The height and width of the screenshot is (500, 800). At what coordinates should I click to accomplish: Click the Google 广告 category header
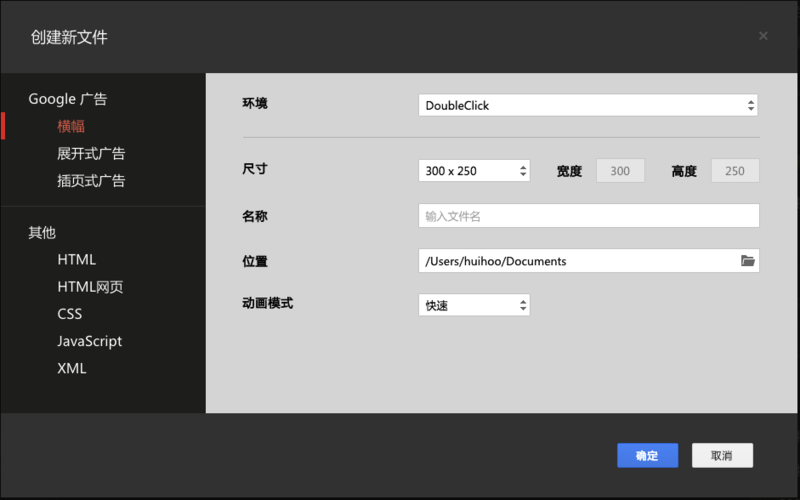(x=67, y=99)
